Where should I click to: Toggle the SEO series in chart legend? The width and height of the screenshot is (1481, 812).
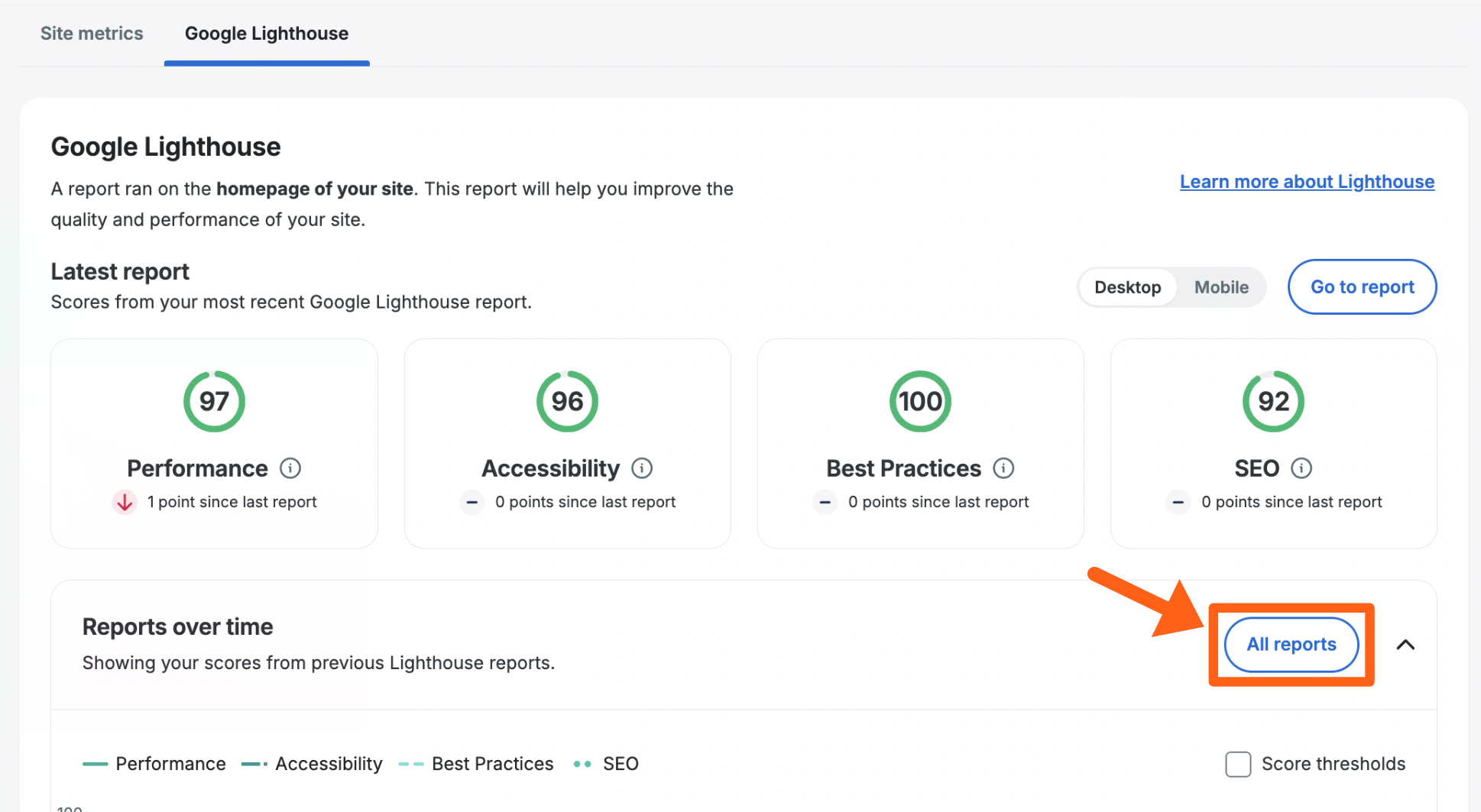click(606, 764)
